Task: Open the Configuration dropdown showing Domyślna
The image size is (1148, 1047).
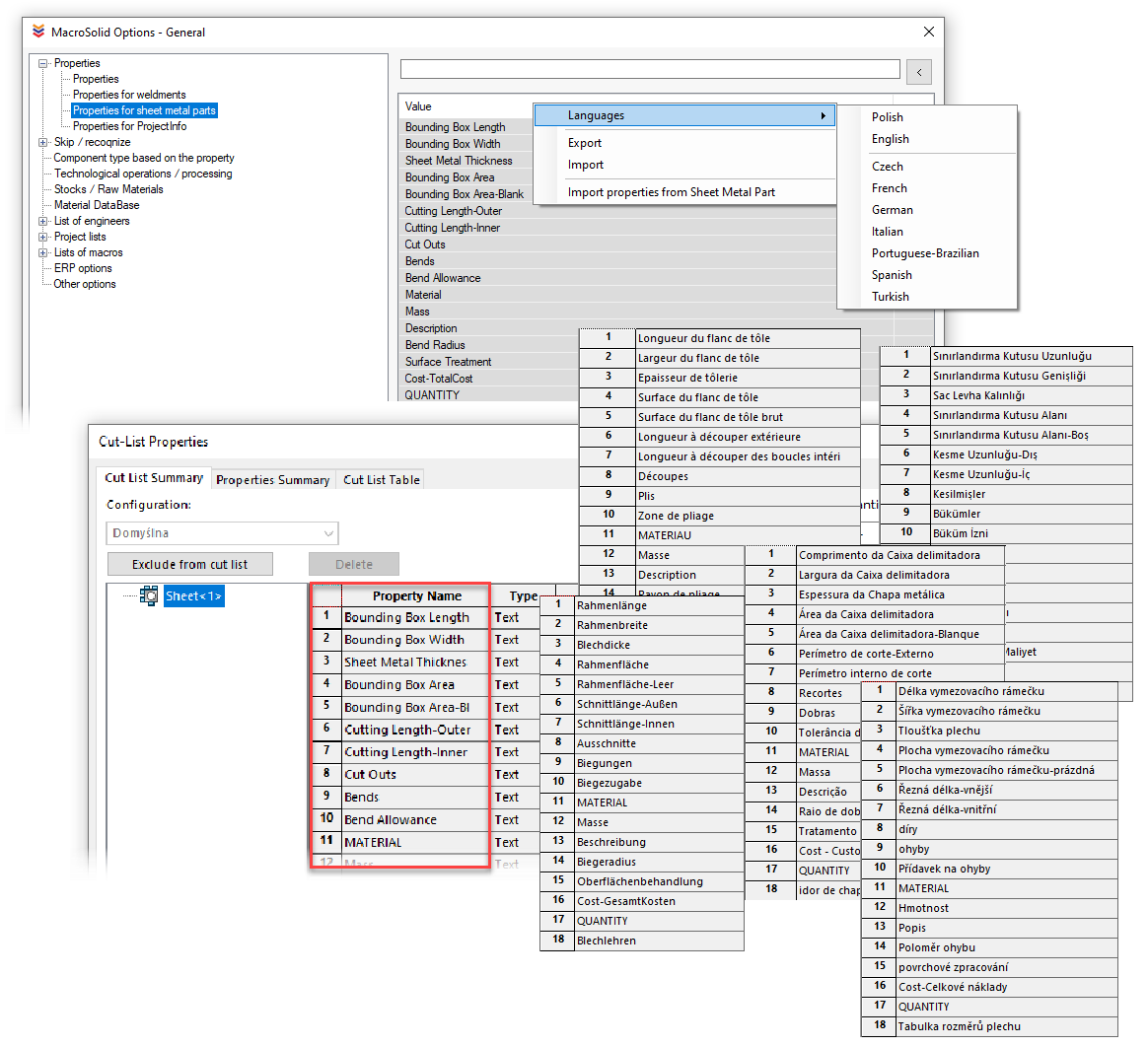Action: point(222,533)
